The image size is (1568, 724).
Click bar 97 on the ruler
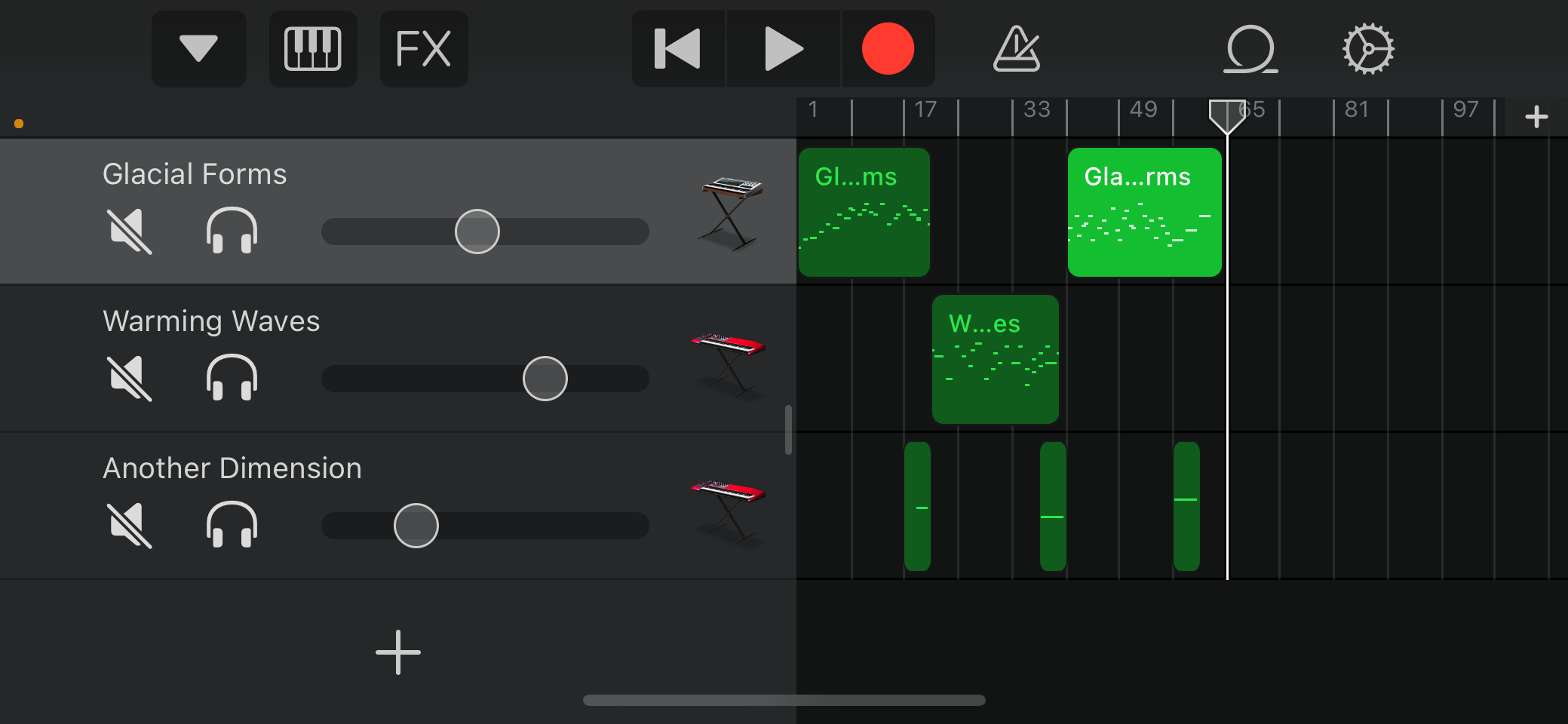[1465, 110]
